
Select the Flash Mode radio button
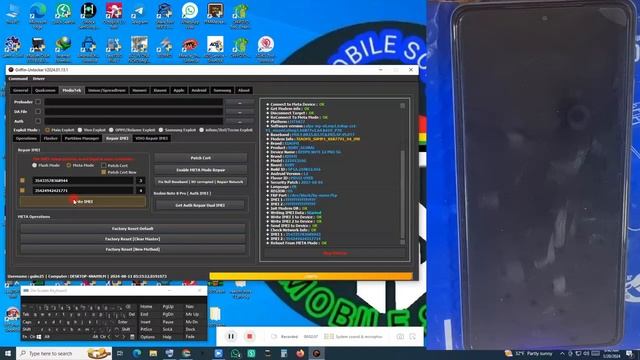pyautogui.click(x=34, y=165)
